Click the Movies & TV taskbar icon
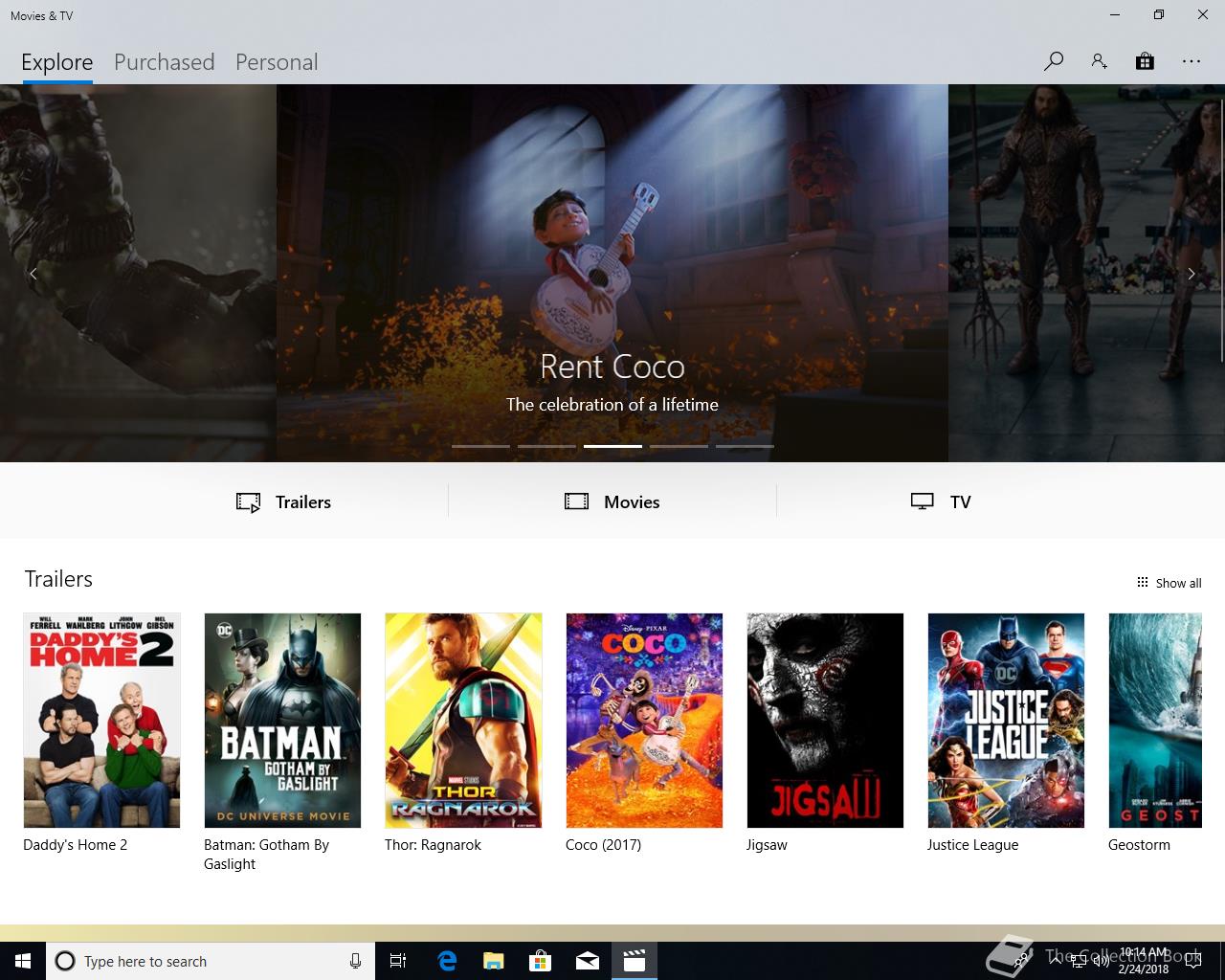This screenshot has height=980, width=1225. click(635, 961)
